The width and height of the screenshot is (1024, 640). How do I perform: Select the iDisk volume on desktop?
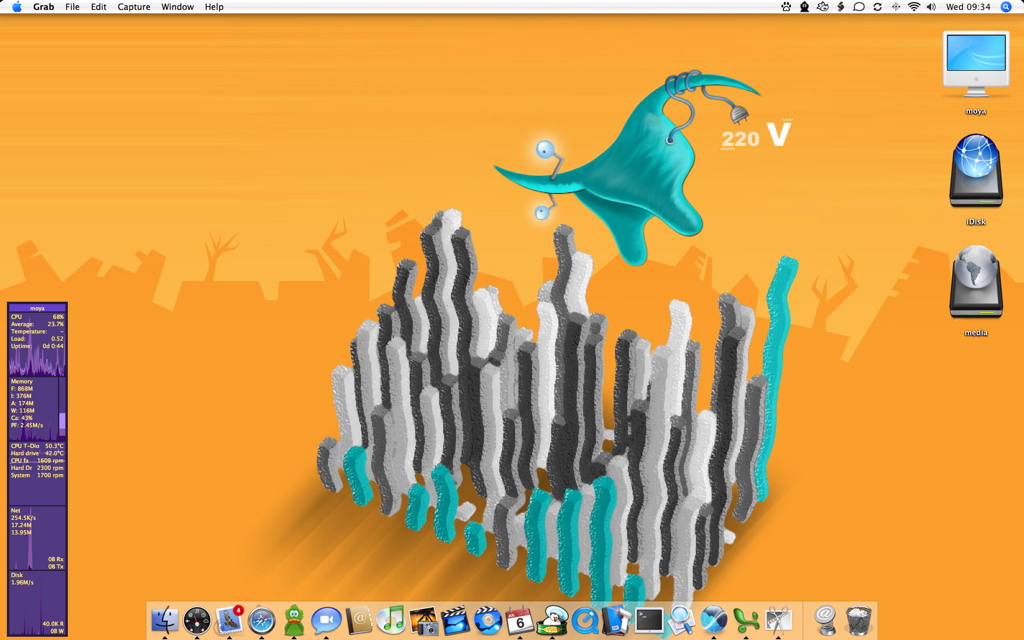tap(976, 171)
